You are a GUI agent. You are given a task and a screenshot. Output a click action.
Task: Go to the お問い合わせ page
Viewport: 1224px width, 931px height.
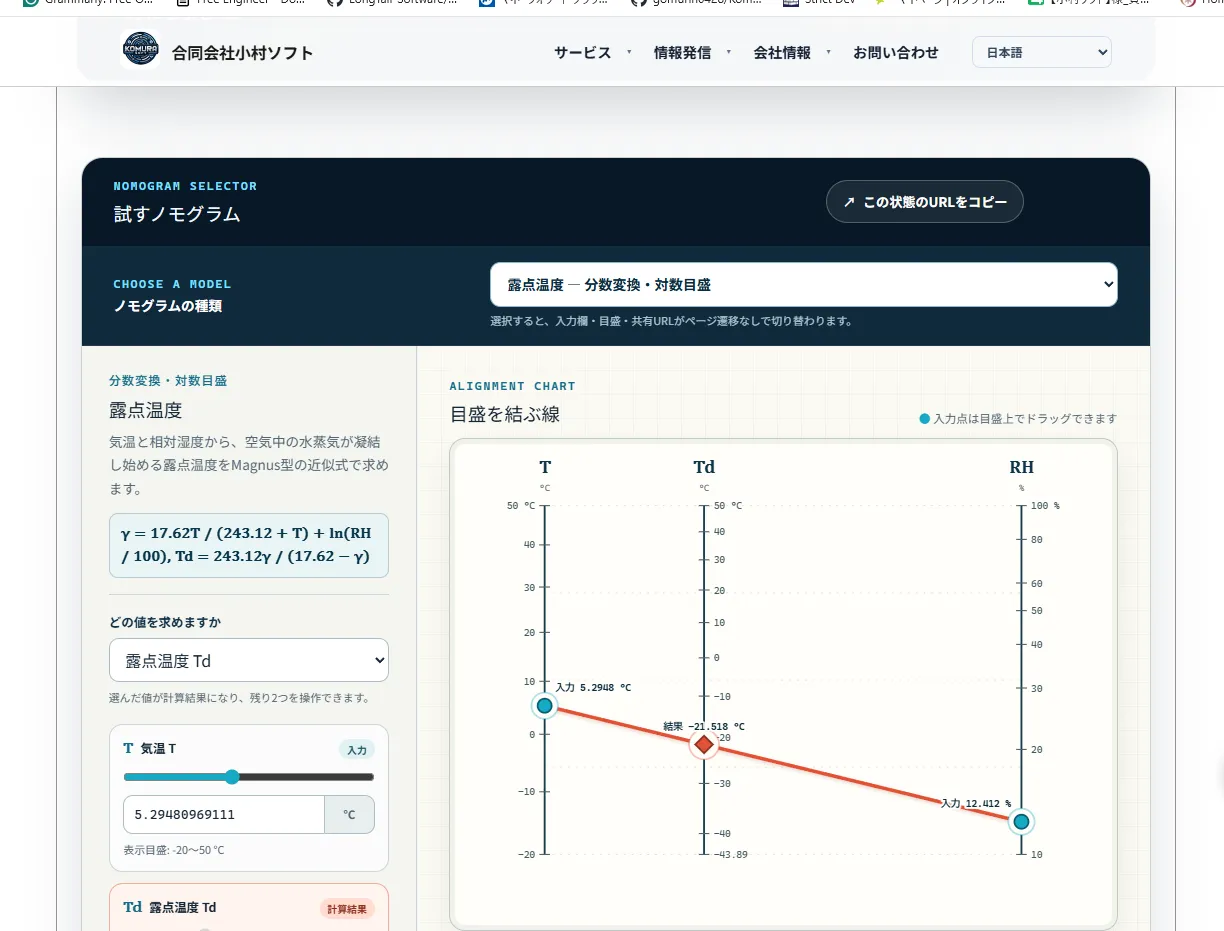pos(896,52)
